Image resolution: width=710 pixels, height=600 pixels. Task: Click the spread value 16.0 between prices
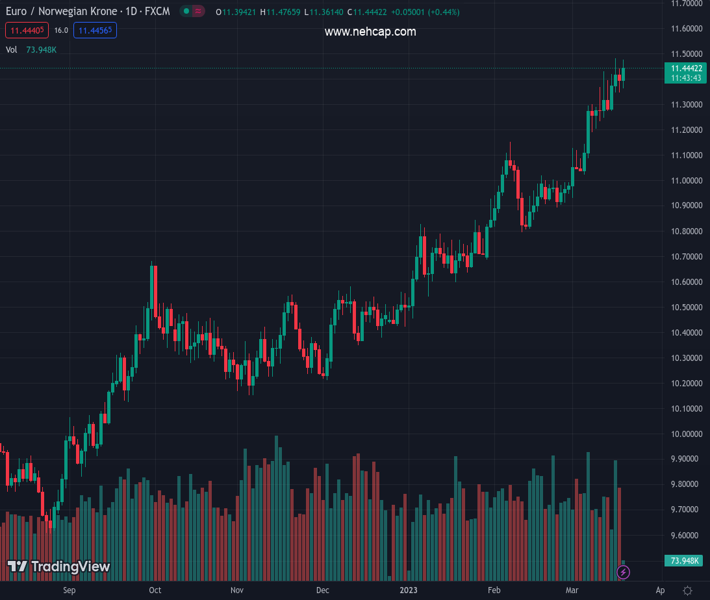[61, 31]
